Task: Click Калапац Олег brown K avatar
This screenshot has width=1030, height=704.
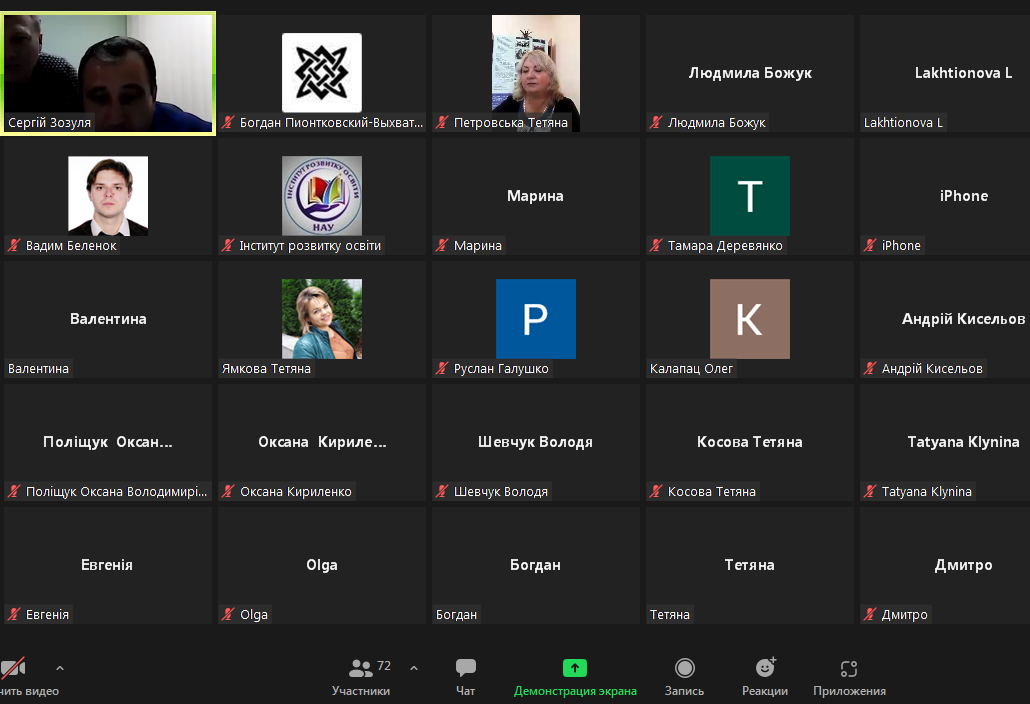Action: 749,319
